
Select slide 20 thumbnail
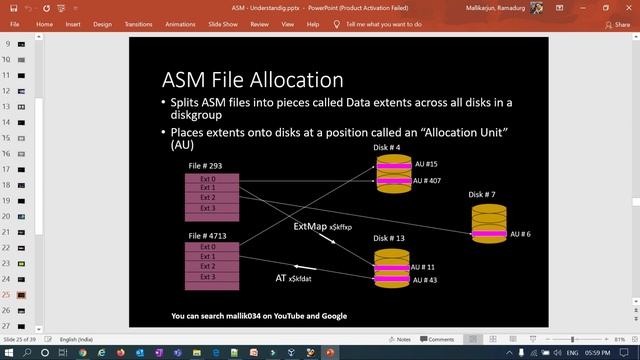(x=21, y=217)
